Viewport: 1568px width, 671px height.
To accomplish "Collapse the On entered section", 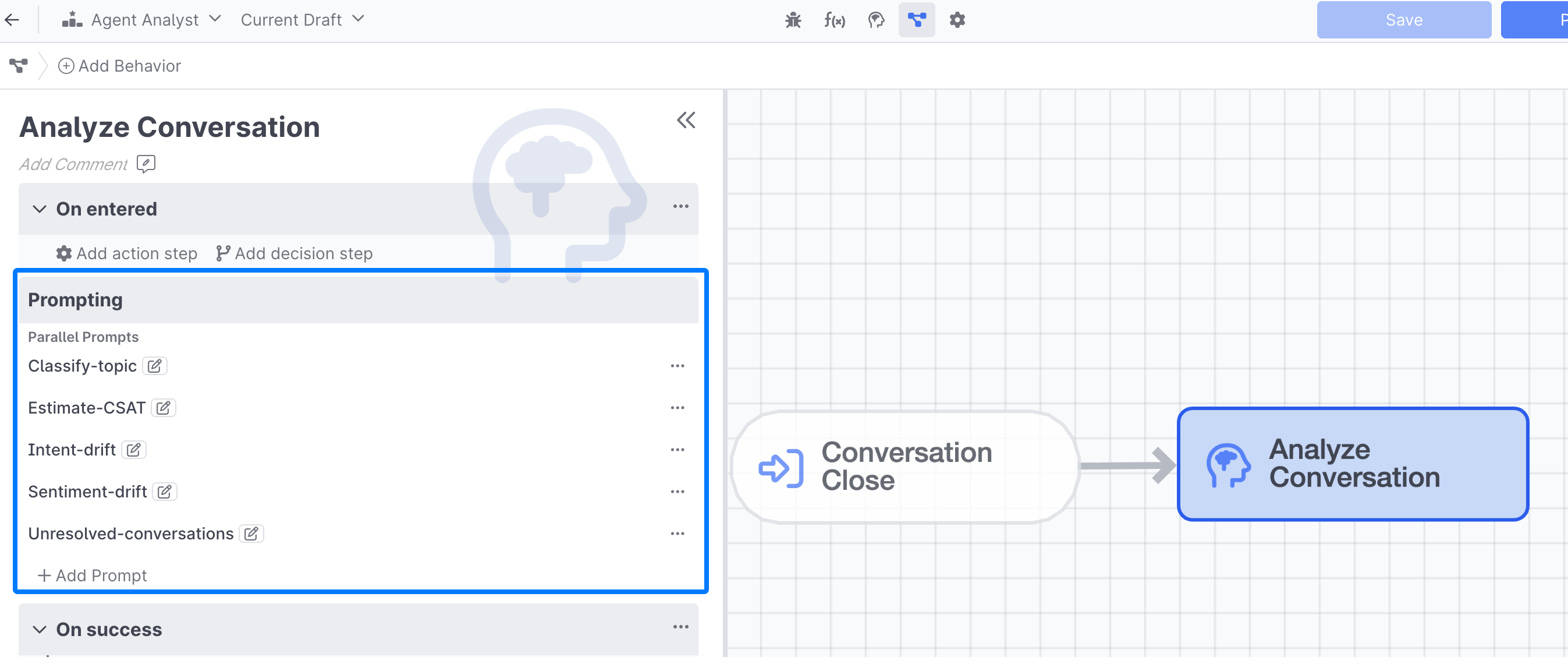I will point(40,210).
